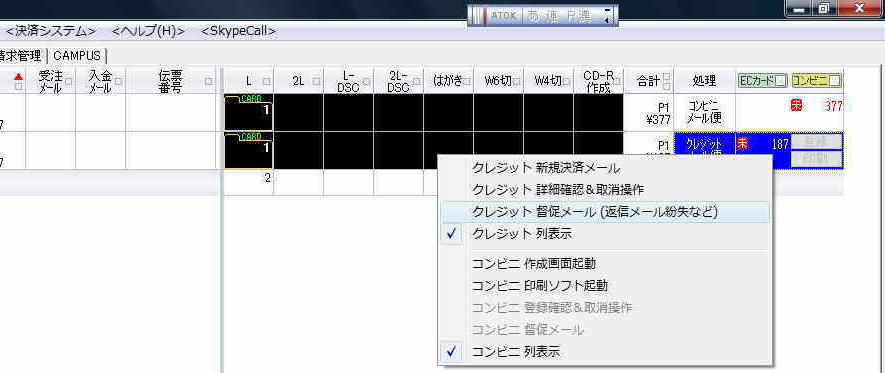The height and width of the screenshot is (373, 885).
Task: Click the ATOK toolbar arrow handle
Action: tap(607, 16)
